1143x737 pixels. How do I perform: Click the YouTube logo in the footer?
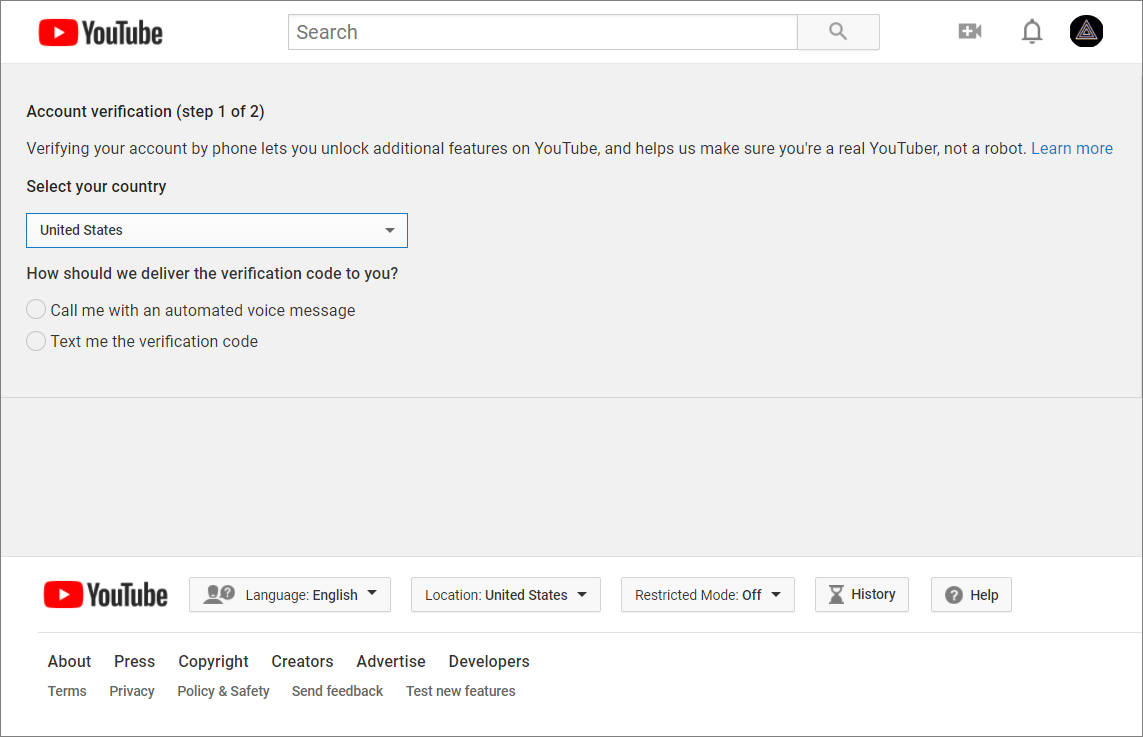[105, 594]
